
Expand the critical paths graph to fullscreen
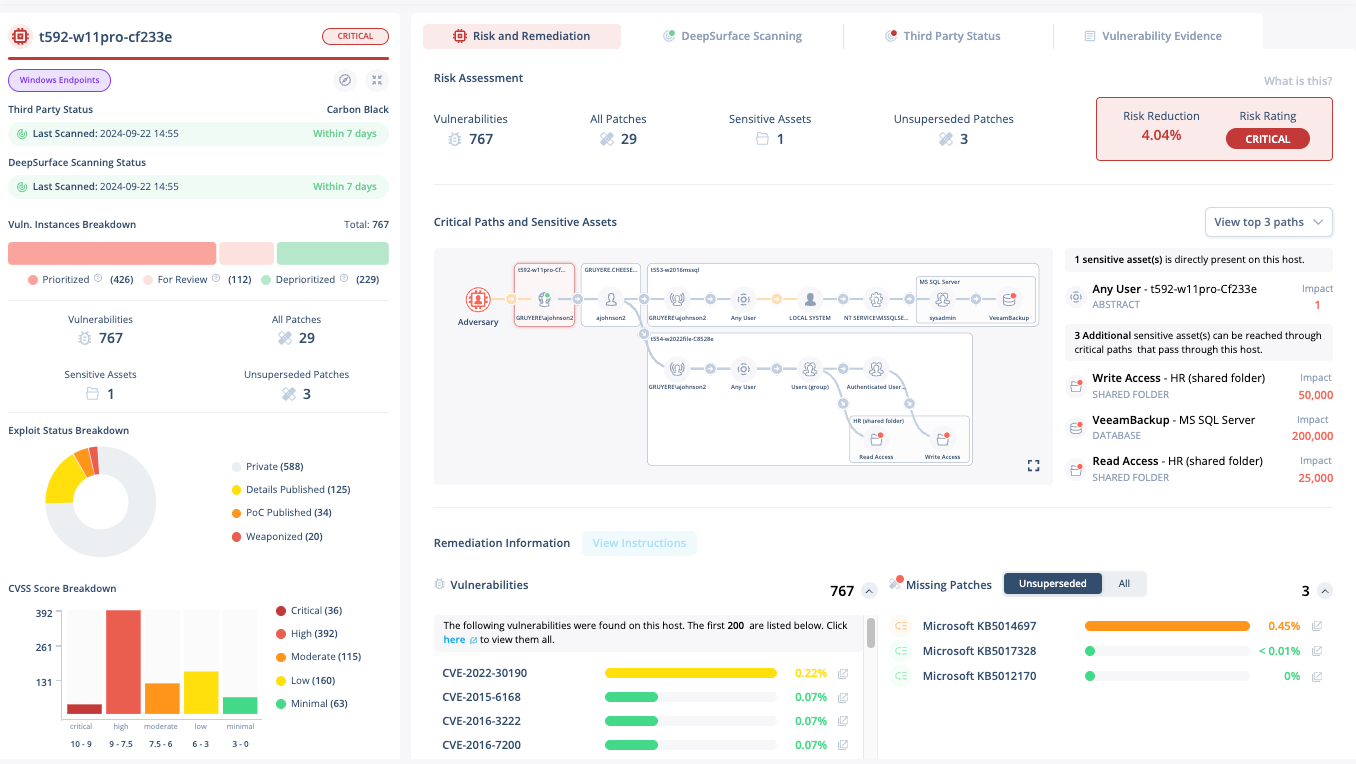tap(1033, 466)
